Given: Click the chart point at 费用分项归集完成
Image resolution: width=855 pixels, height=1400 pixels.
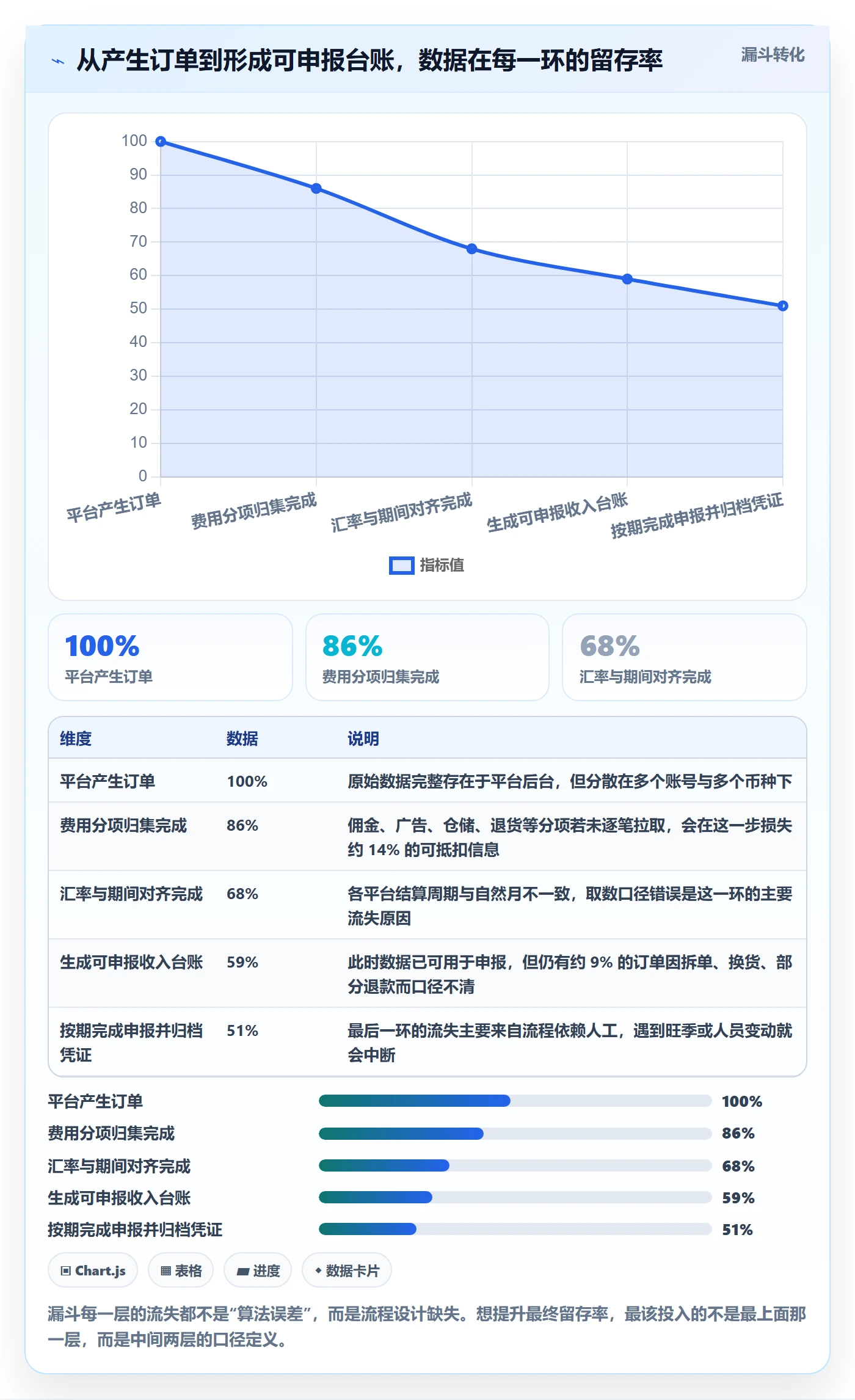Looking at the screenshot, I should click(x=316, y=189).
